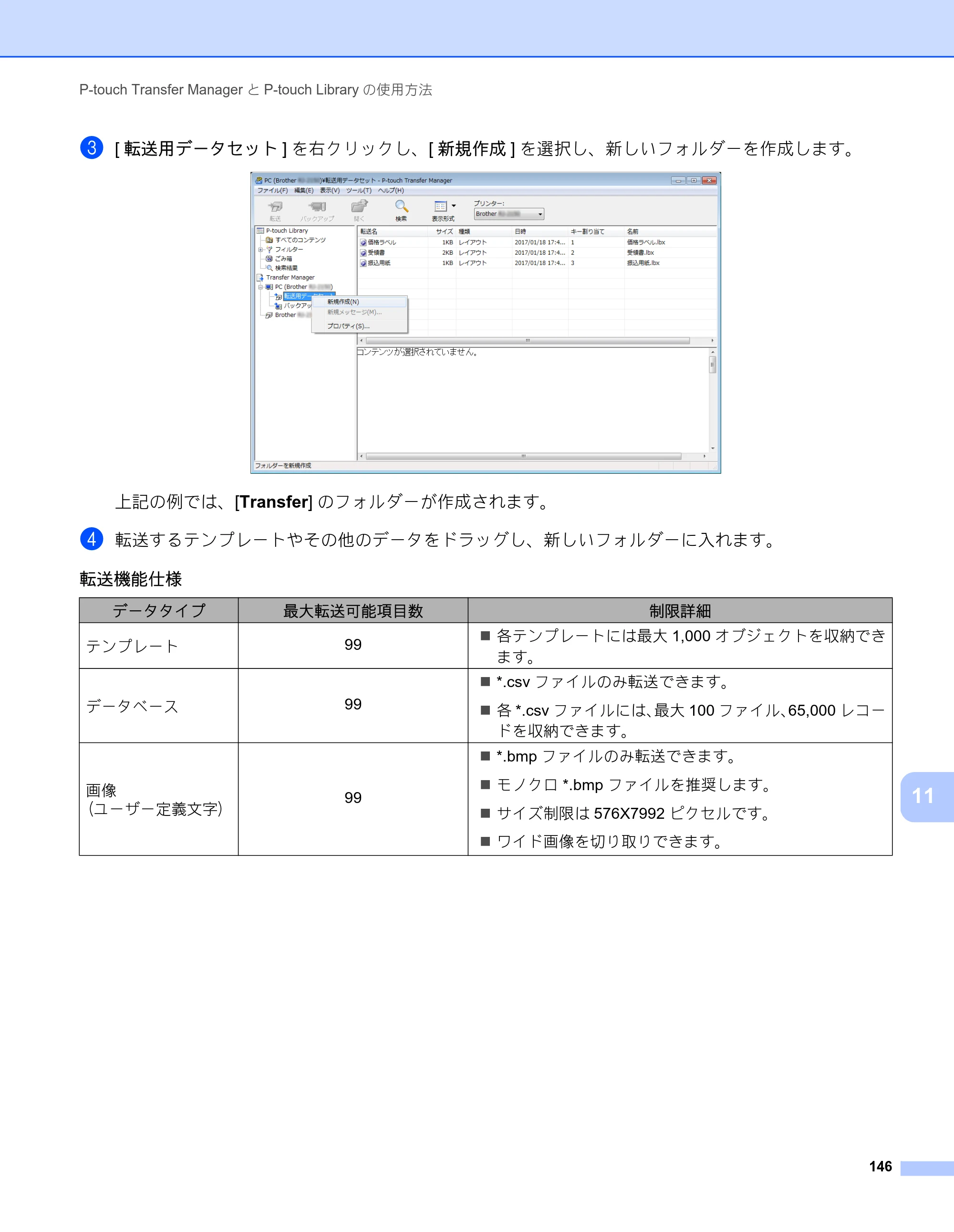This screenshot has width=954, height=1232.
Task: Click the 表示形式 view style icon
Action: [x=441, y=207]
